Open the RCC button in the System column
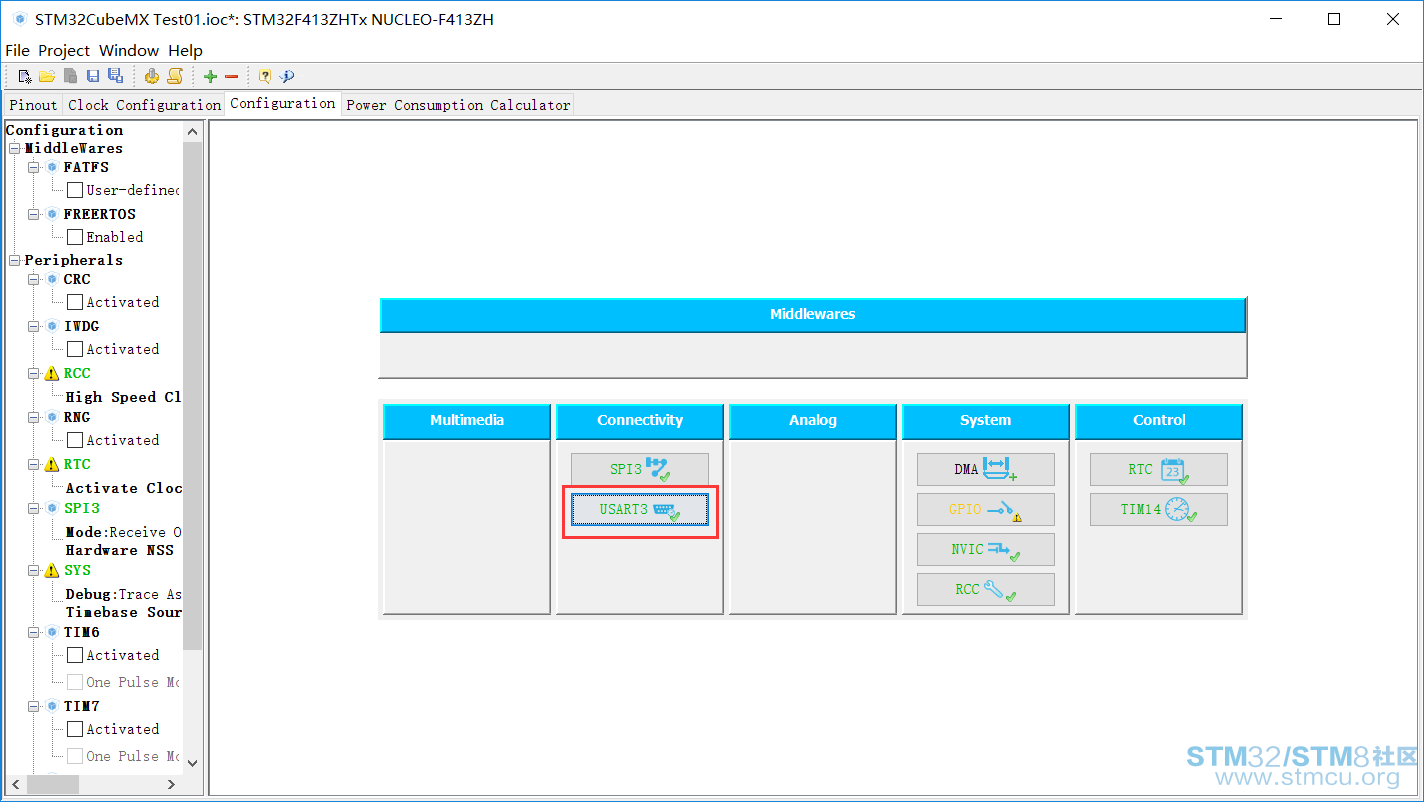Viewport: 1424px width, 802px height. coord(986,589)
